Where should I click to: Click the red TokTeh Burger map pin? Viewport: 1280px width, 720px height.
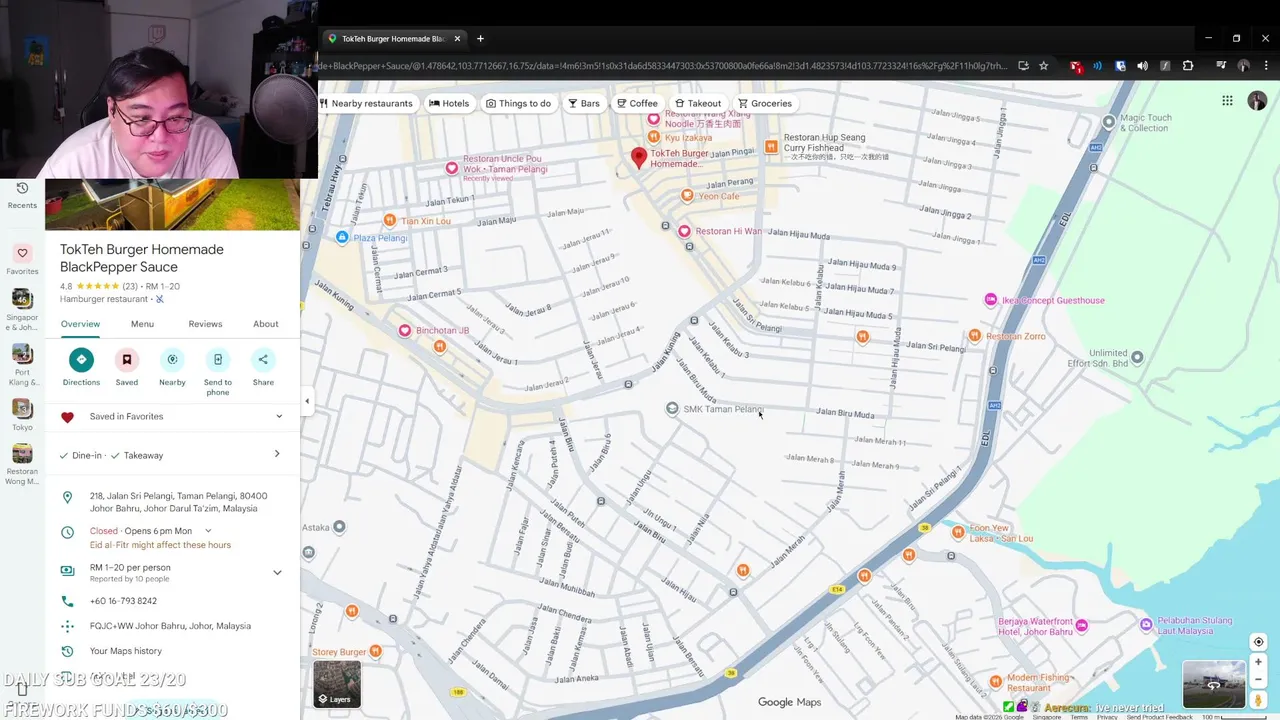tap(638, 157)
